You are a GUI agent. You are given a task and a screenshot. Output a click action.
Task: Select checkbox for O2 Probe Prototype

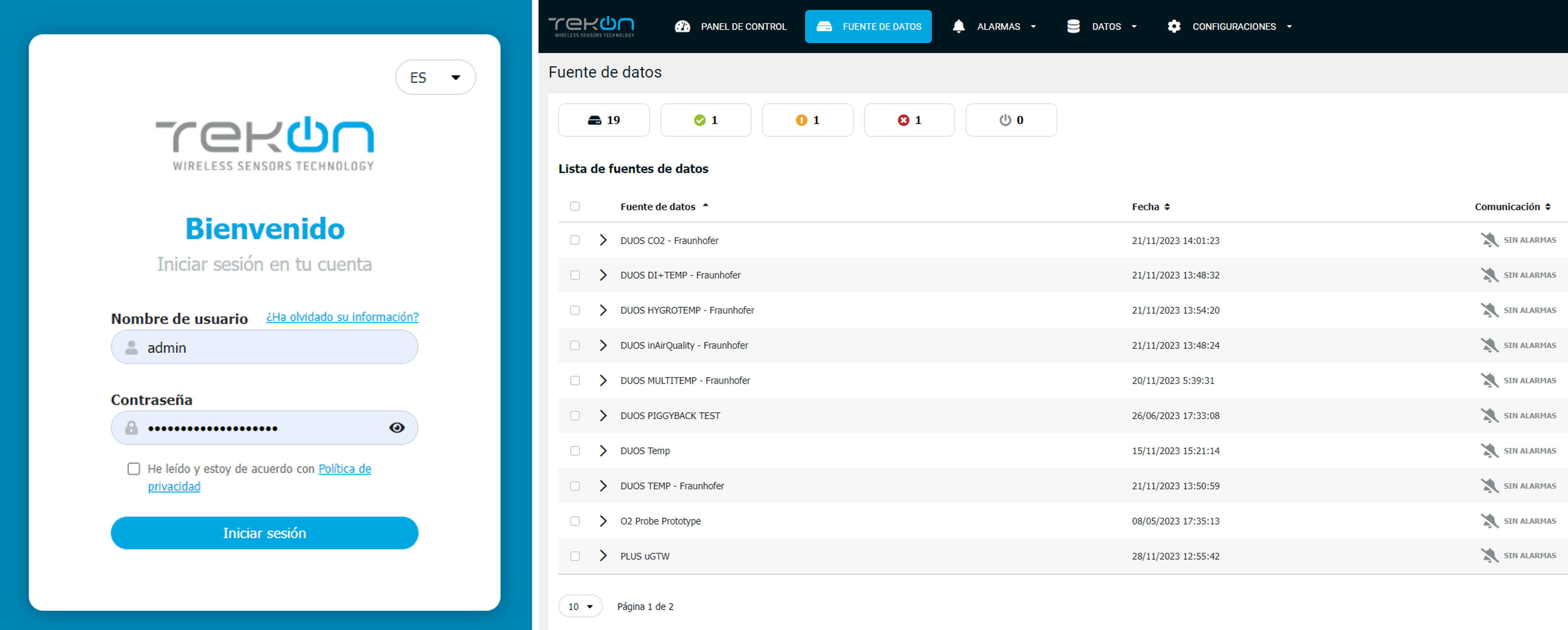coord(575,521)
